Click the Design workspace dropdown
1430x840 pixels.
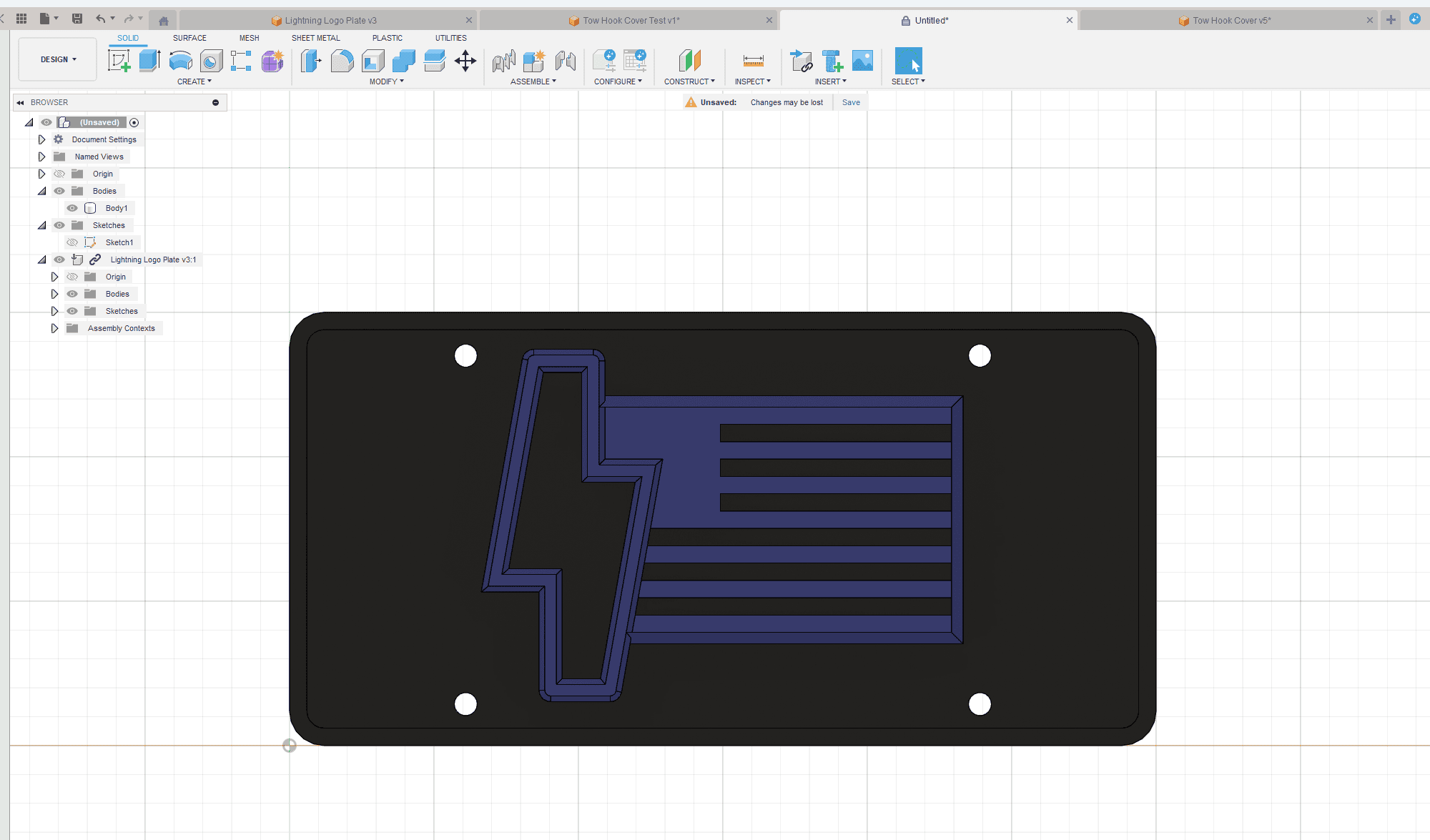click(x=58, y=59)
